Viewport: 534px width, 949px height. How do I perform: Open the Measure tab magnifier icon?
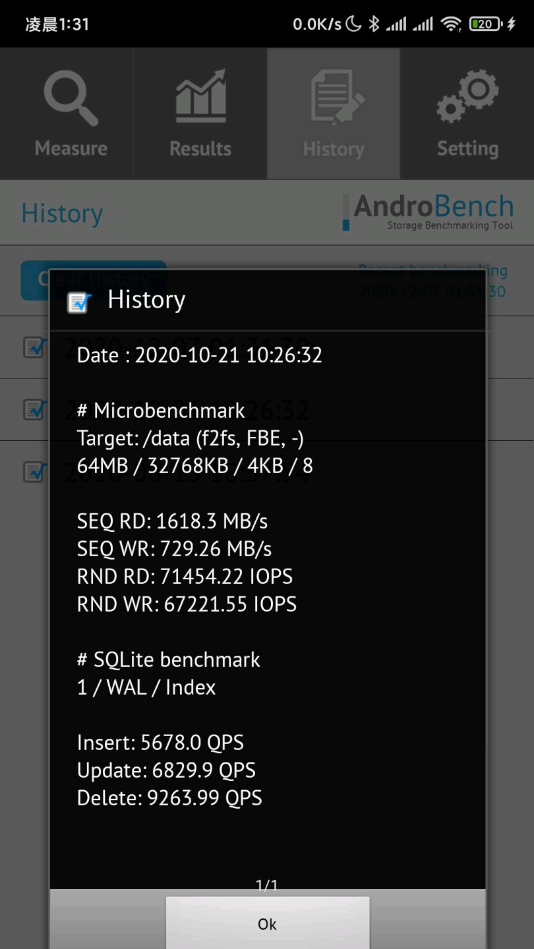71,98
